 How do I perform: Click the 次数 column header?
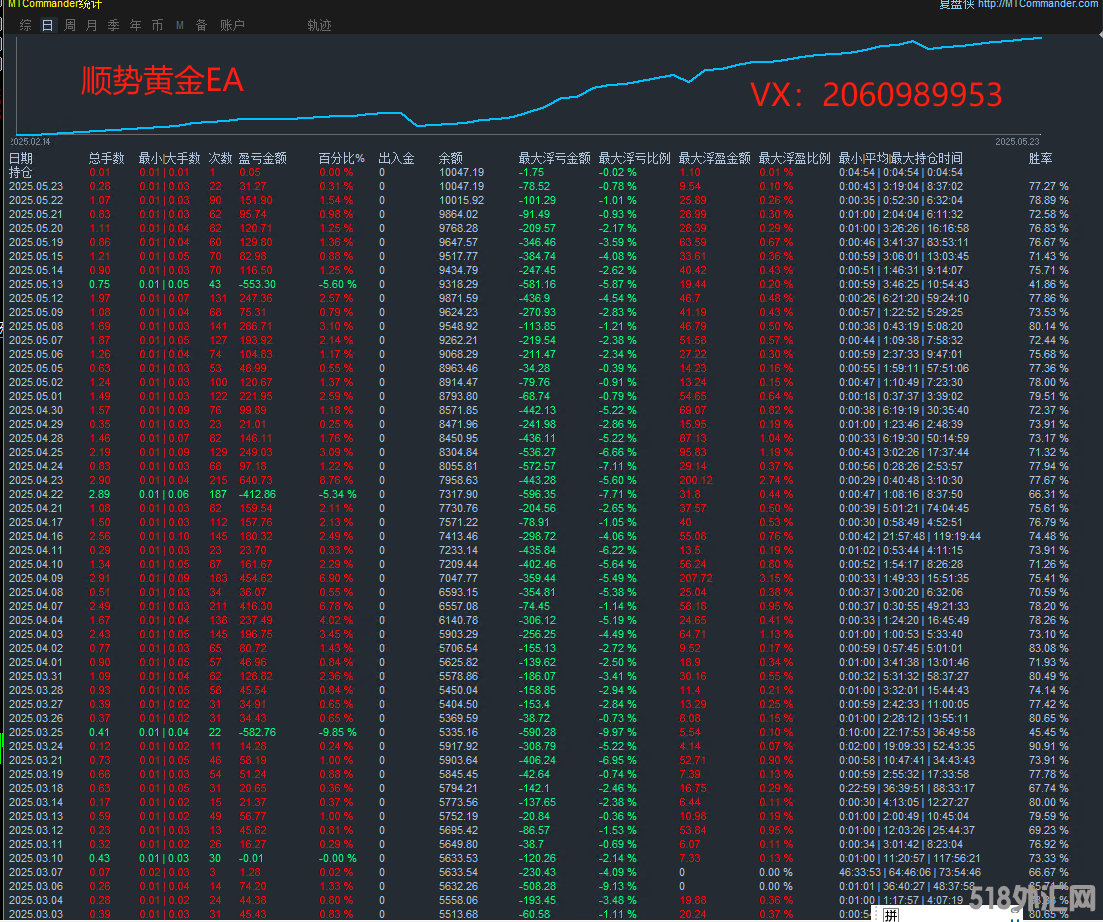coord(220,158)
